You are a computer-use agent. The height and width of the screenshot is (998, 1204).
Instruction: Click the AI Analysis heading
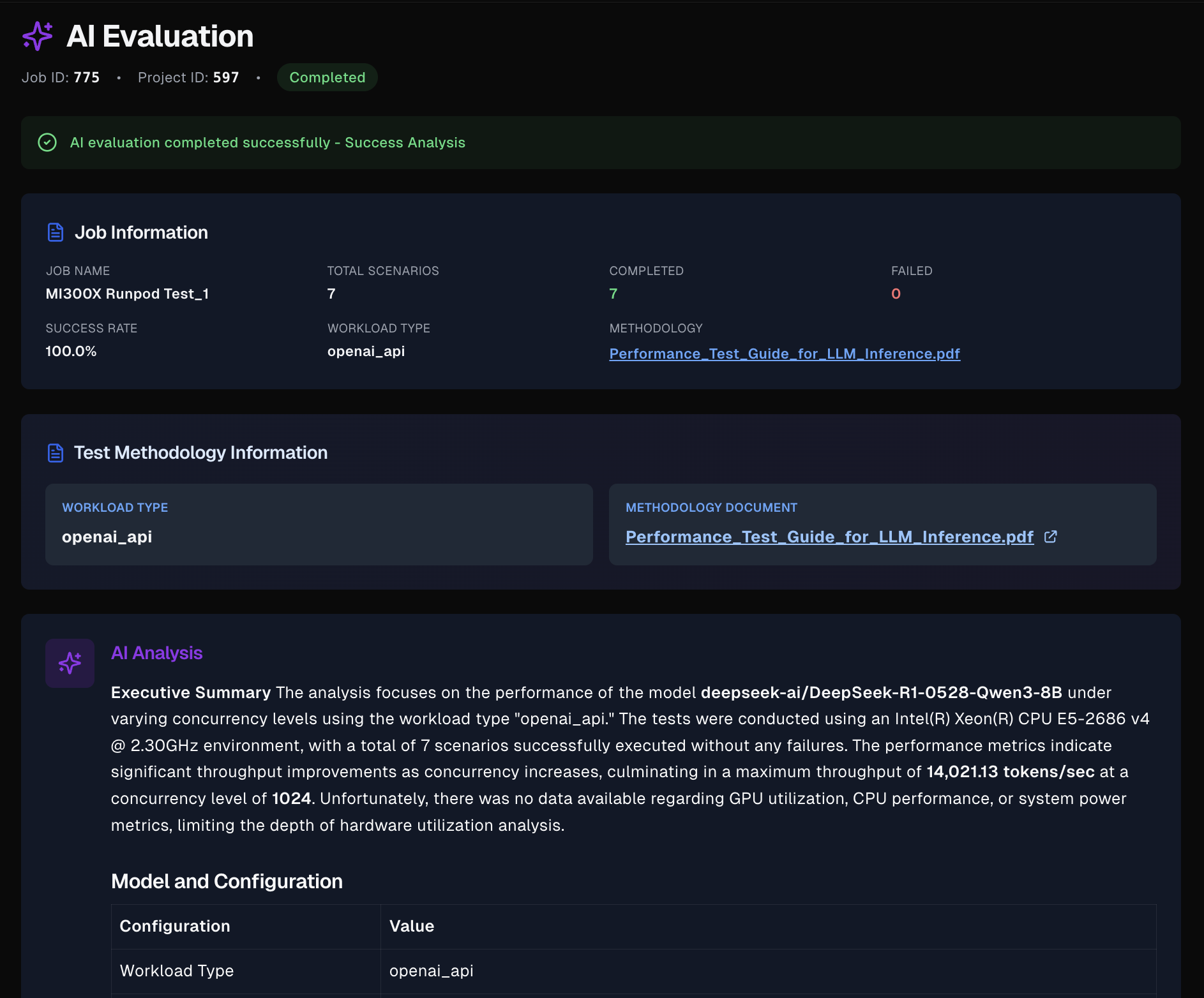click(x=156, y=653)
